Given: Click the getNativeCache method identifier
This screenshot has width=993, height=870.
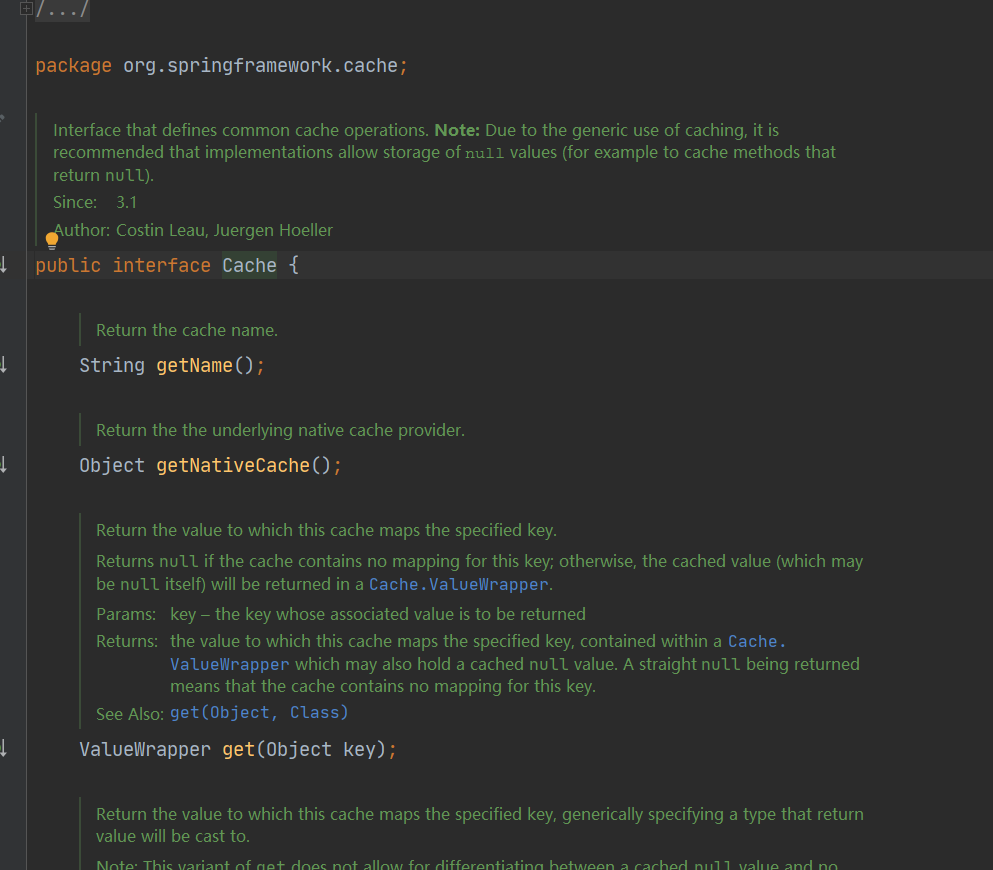Looking at the screenshot, I should coord(233,465).
